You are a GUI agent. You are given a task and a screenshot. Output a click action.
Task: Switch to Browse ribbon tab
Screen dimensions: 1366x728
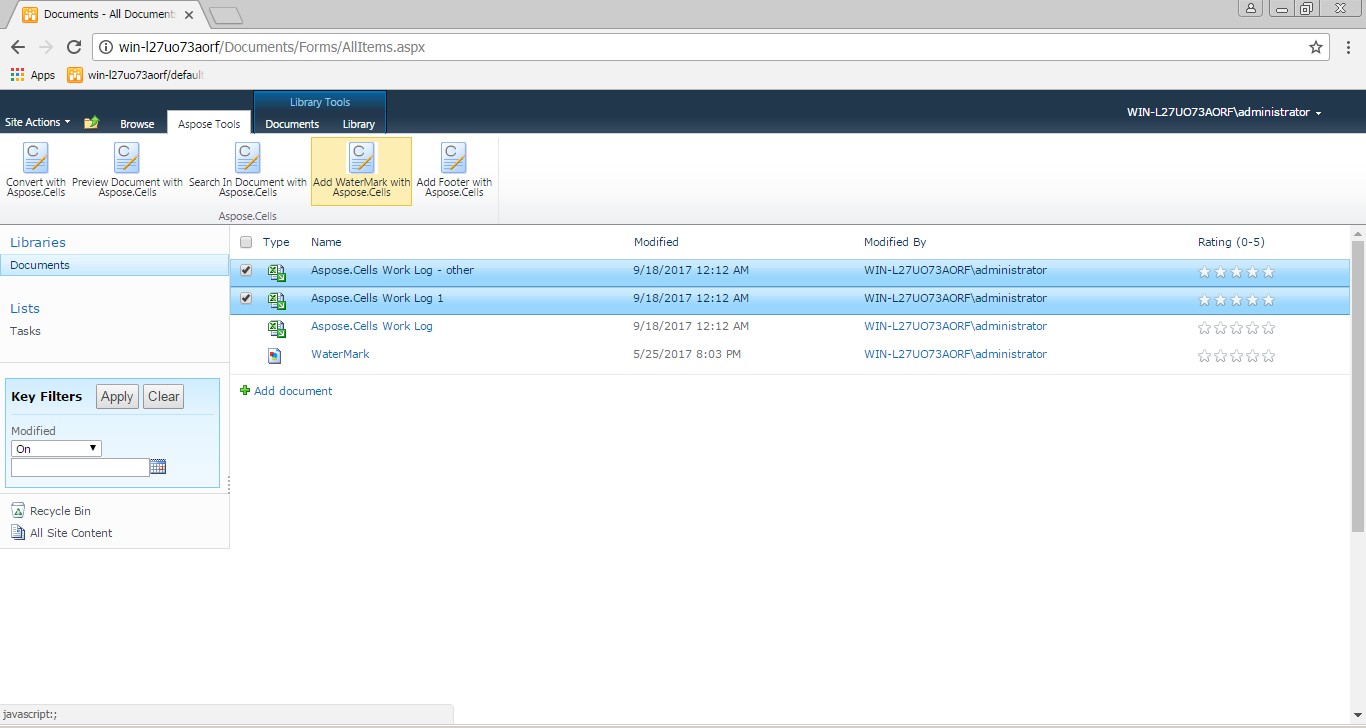[137, 124]
